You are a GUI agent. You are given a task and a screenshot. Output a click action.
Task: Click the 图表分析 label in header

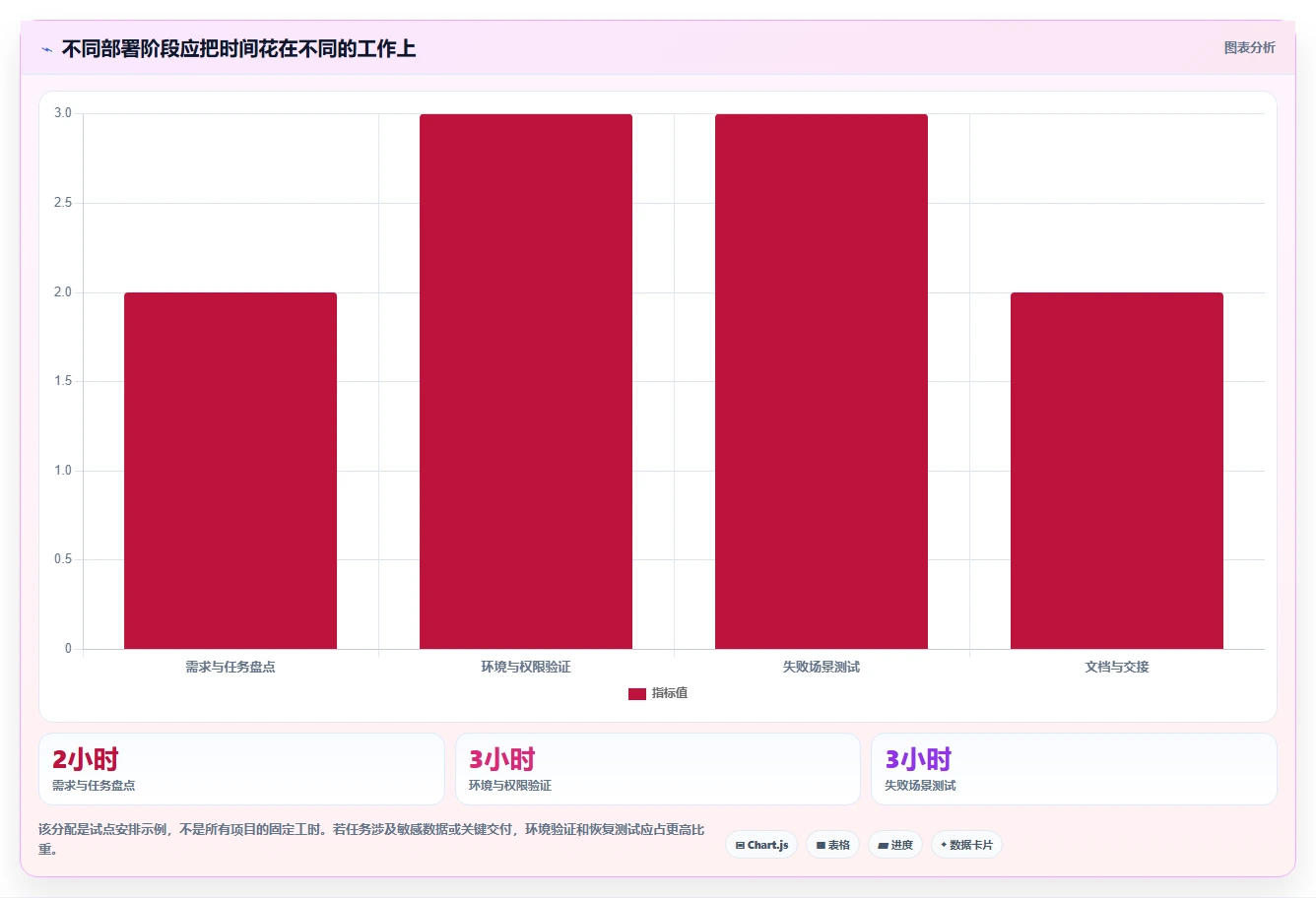1249,47
